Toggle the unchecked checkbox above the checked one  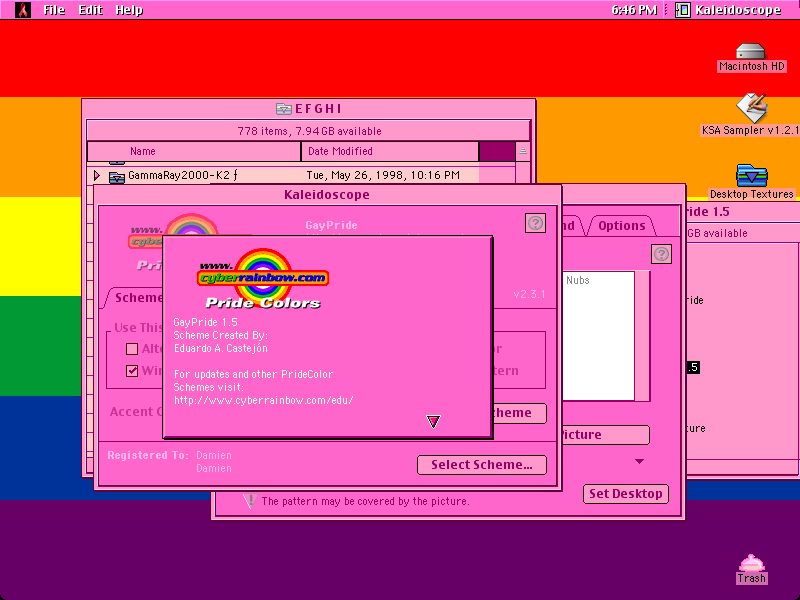point(132,349)
